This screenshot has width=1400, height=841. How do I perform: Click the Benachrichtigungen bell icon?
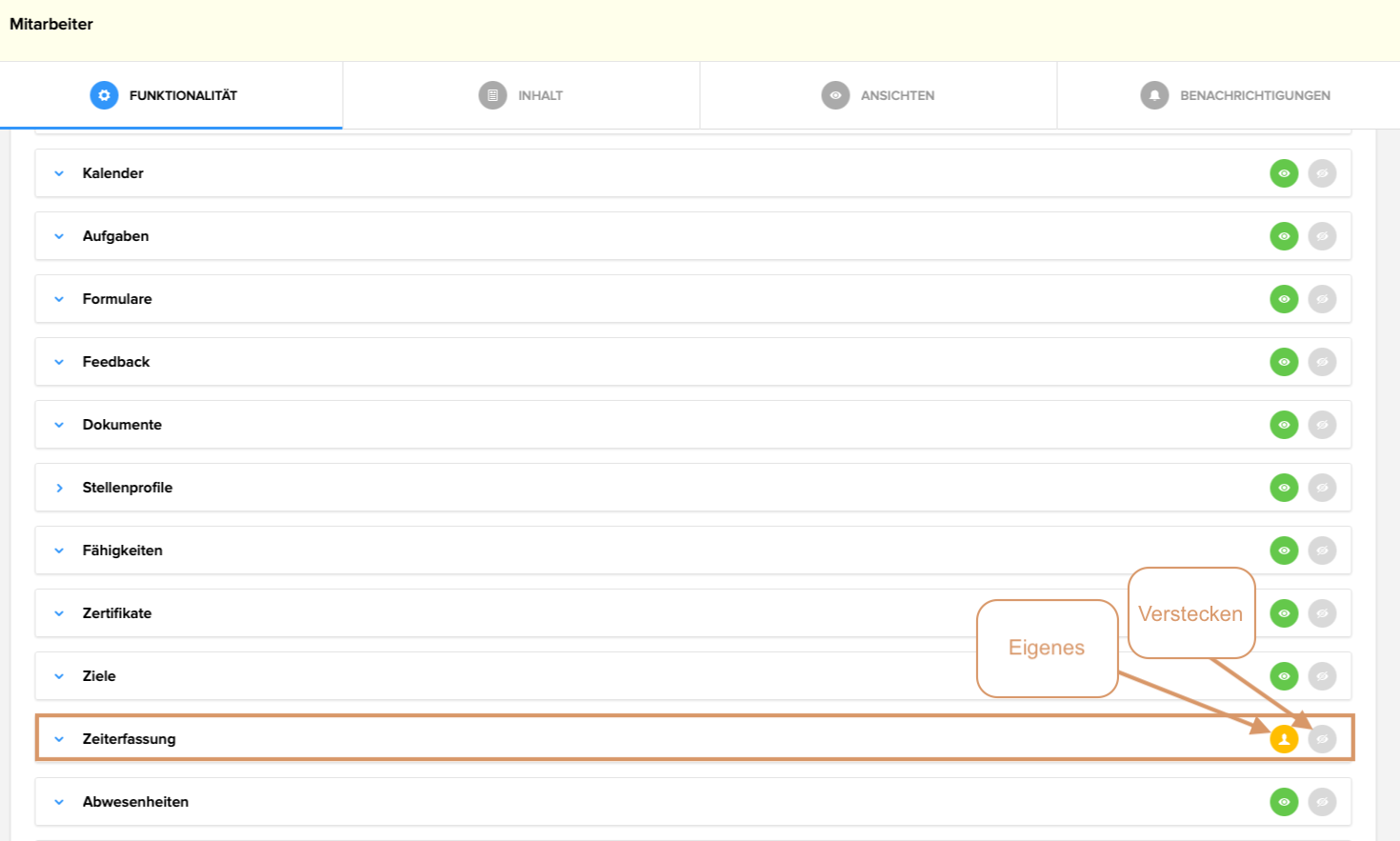point(1154,95)
